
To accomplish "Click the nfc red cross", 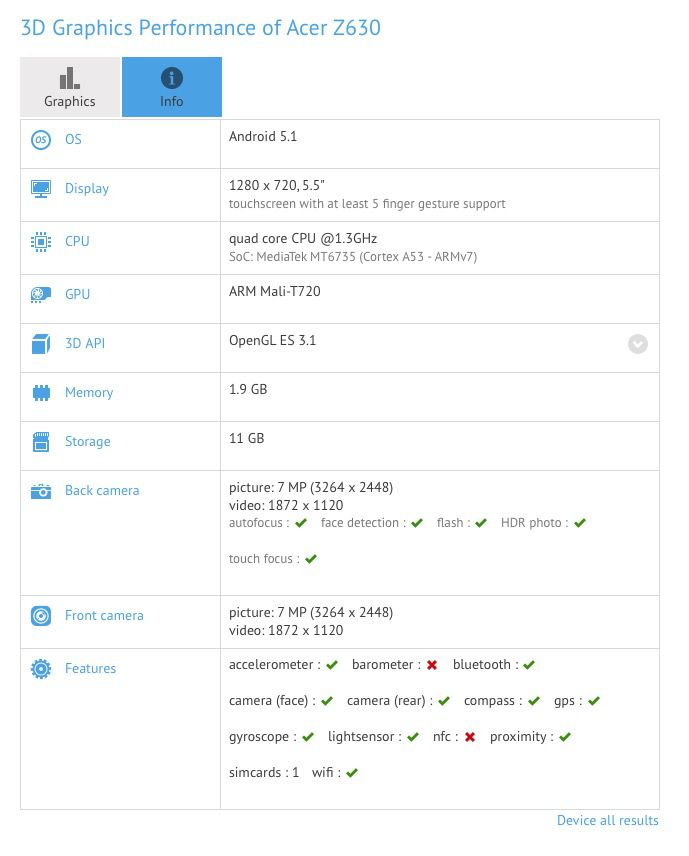I will pyautogui.click(x=470, y=737).
